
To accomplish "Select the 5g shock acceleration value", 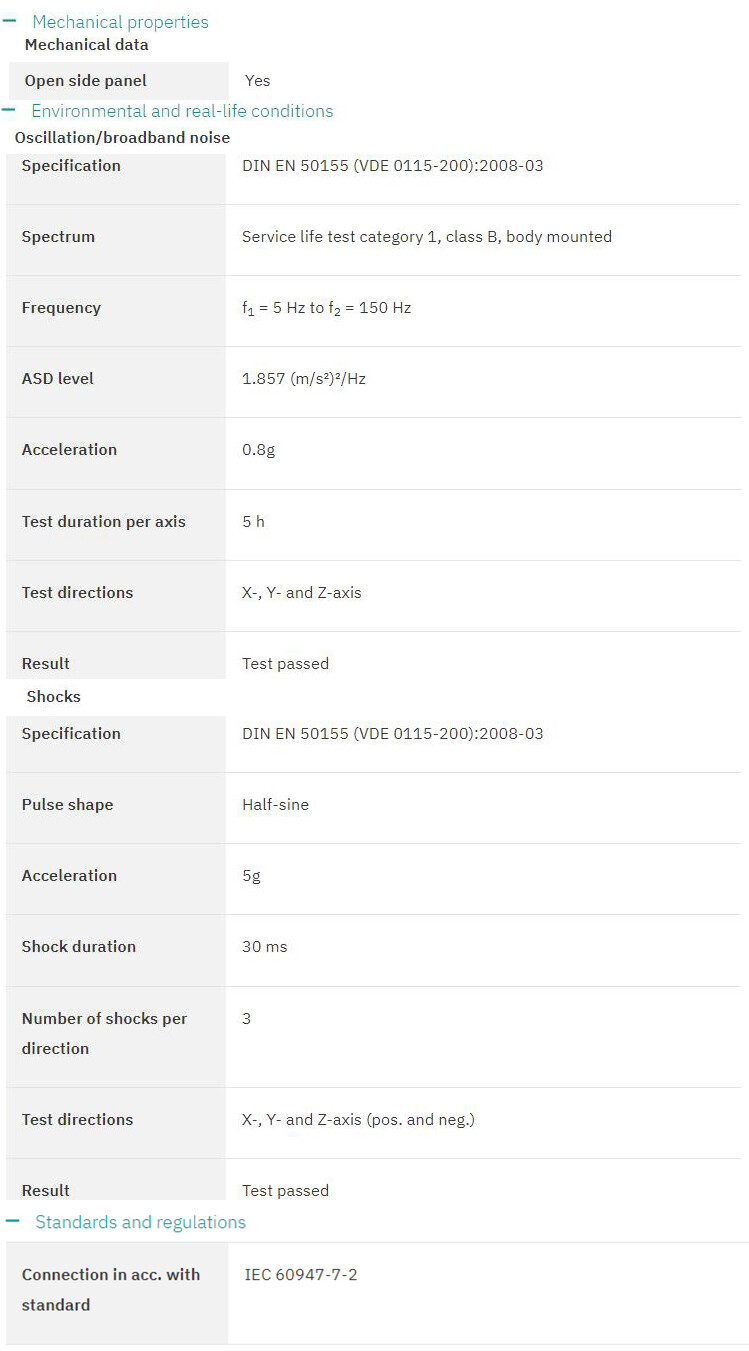I will (x=251, y=876).
